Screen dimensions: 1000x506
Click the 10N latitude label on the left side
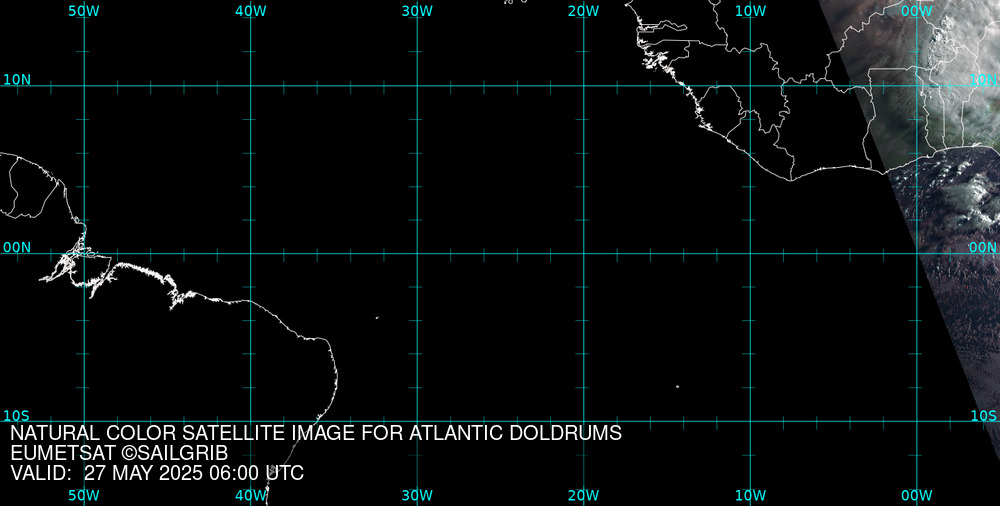click(17, 80)
